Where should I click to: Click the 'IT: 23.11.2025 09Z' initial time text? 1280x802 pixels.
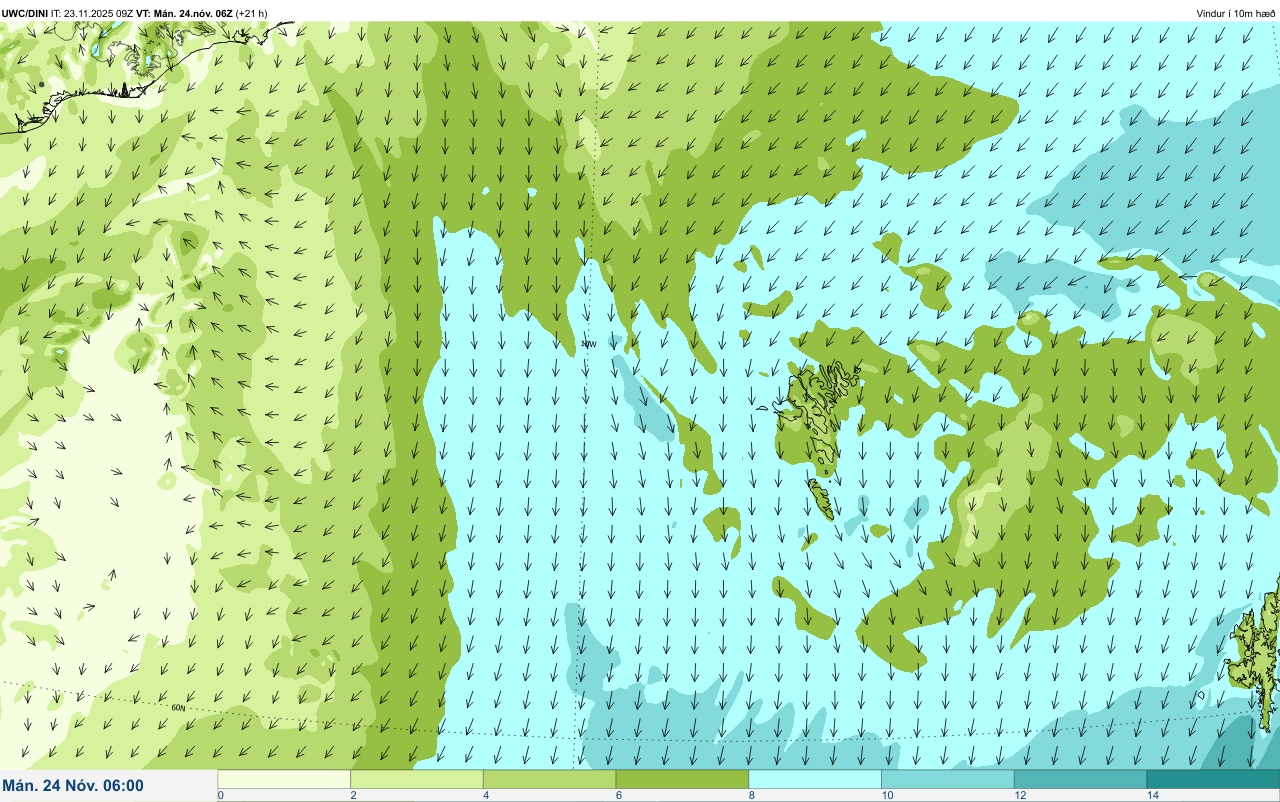click(93, 13)
